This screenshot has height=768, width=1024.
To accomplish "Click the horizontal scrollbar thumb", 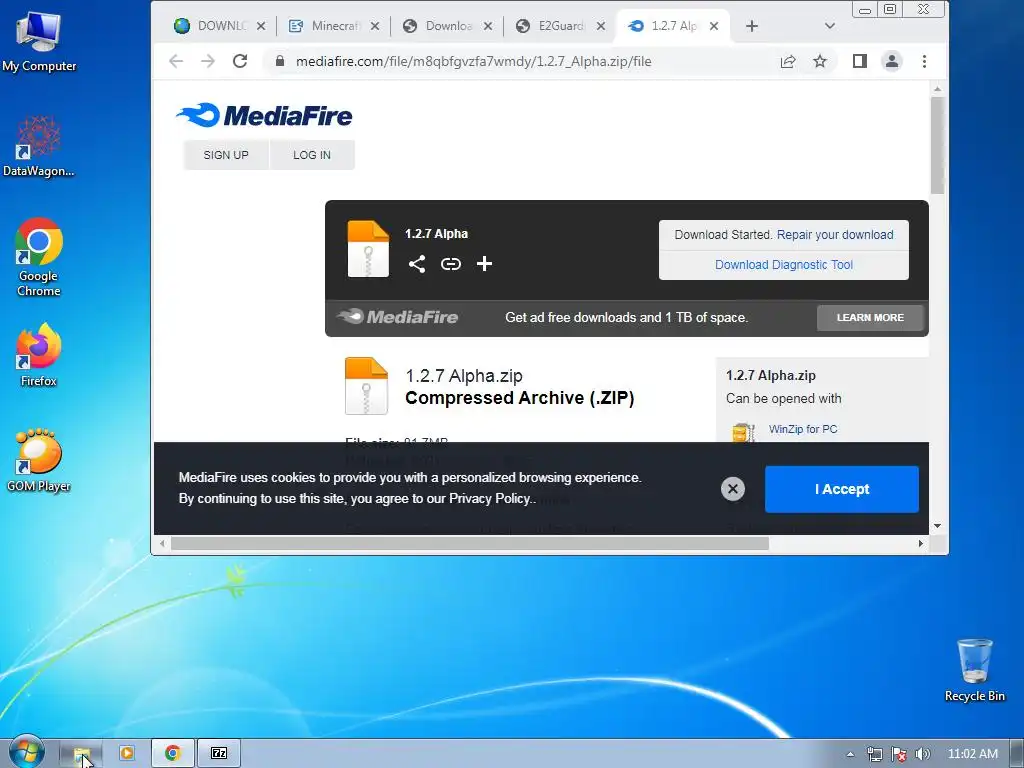I will (470, 543).
